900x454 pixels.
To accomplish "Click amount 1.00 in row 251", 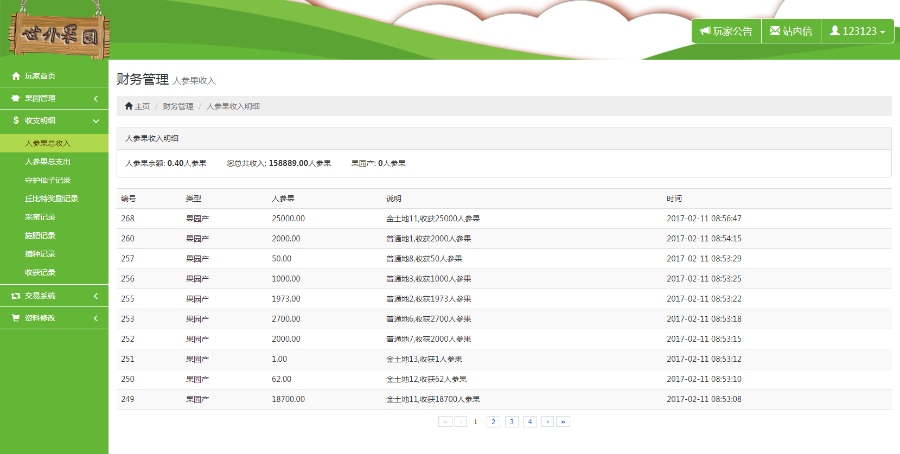I will [280, 359].
